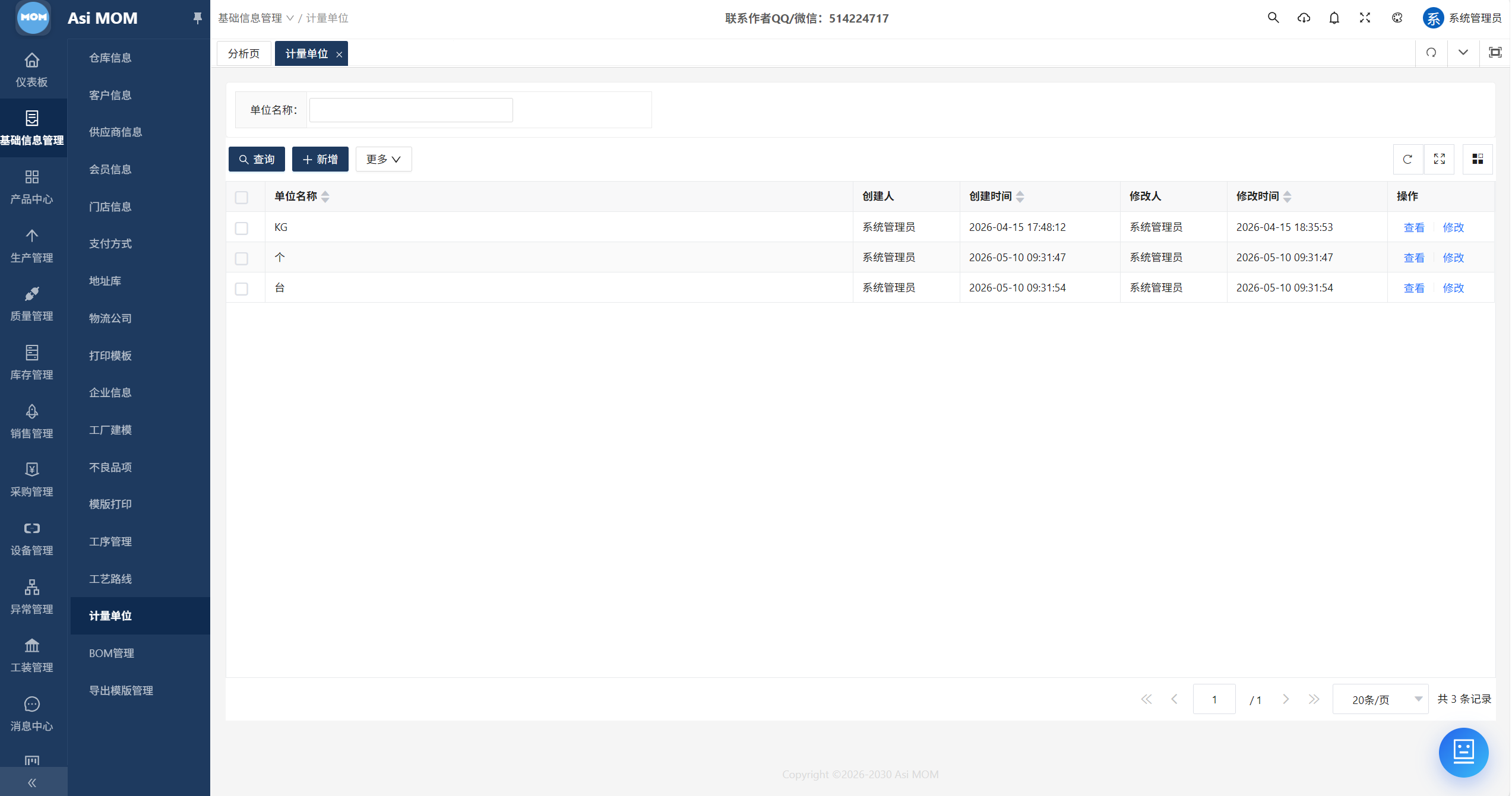Focus the 单位名称 search input

[411, 110]
